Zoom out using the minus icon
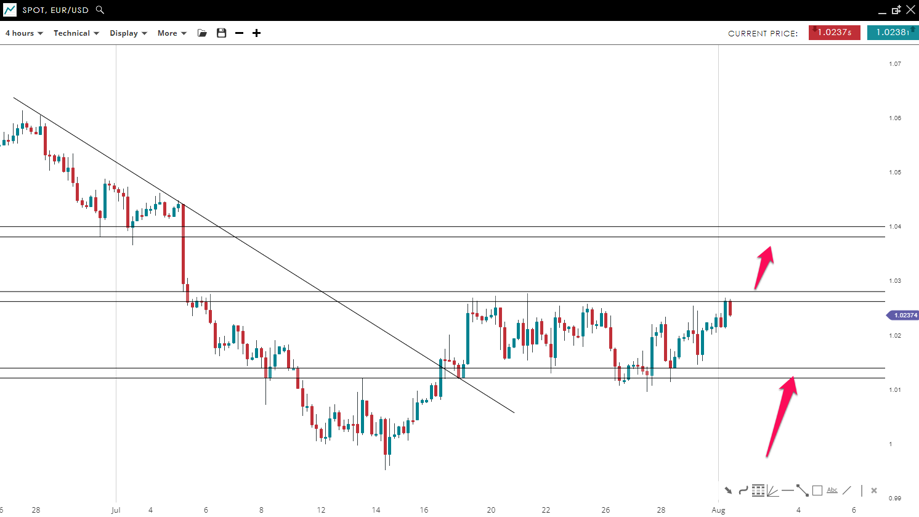 (239, 33)
